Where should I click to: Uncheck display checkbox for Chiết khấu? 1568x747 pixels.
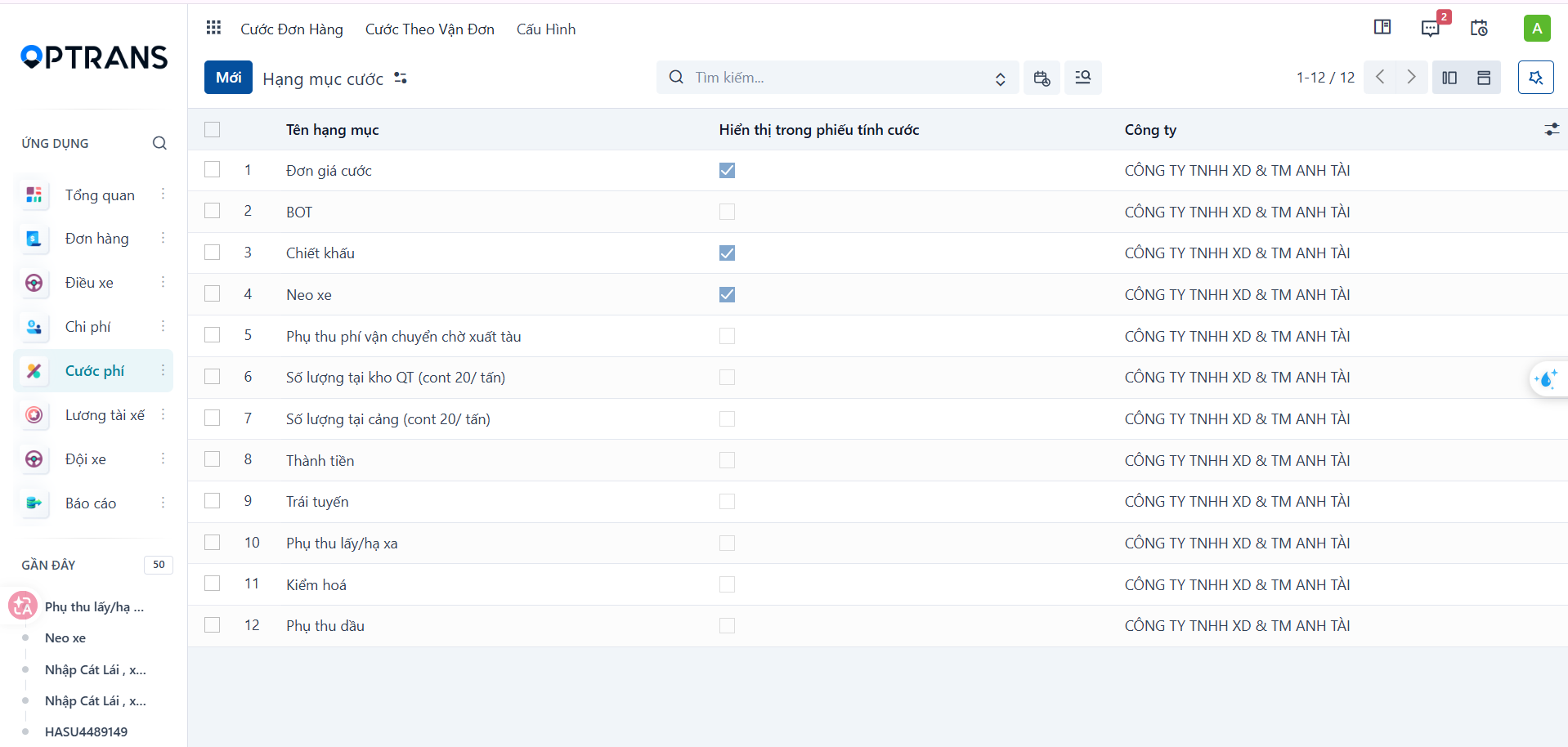(727, 253)
